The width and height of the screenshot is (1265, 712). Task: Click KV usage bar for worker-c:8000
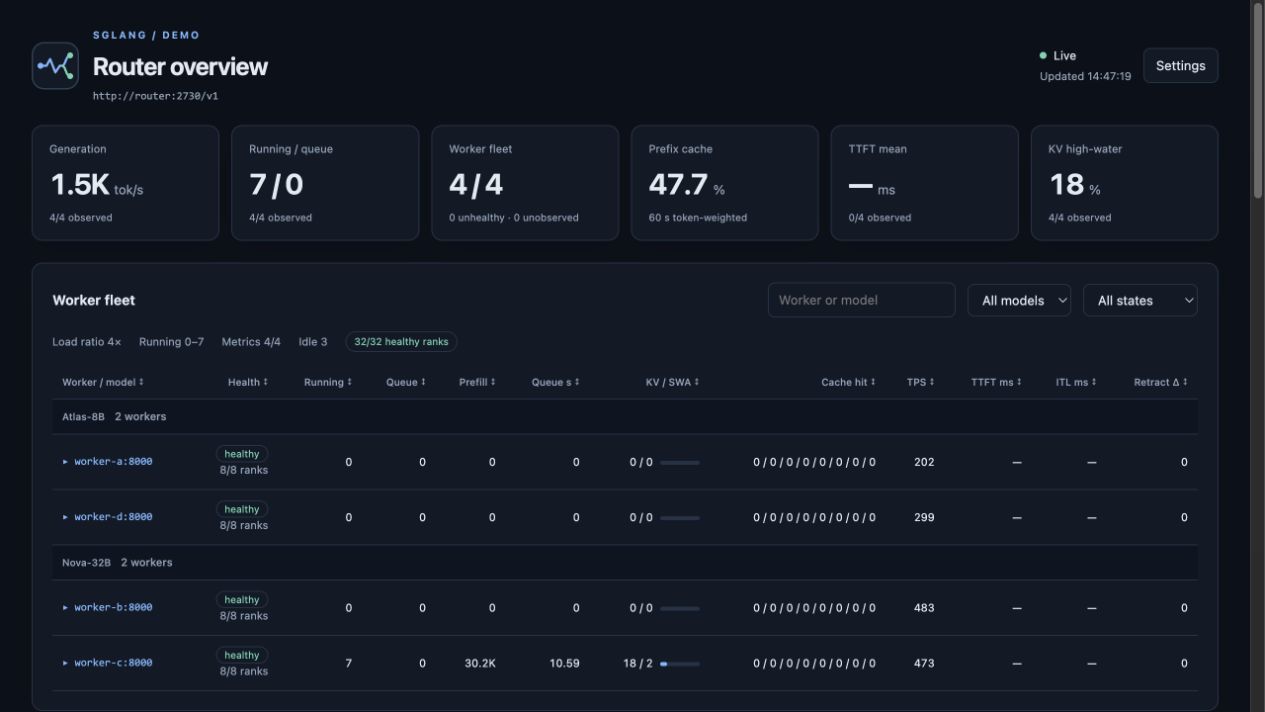[x=680, y=663]
